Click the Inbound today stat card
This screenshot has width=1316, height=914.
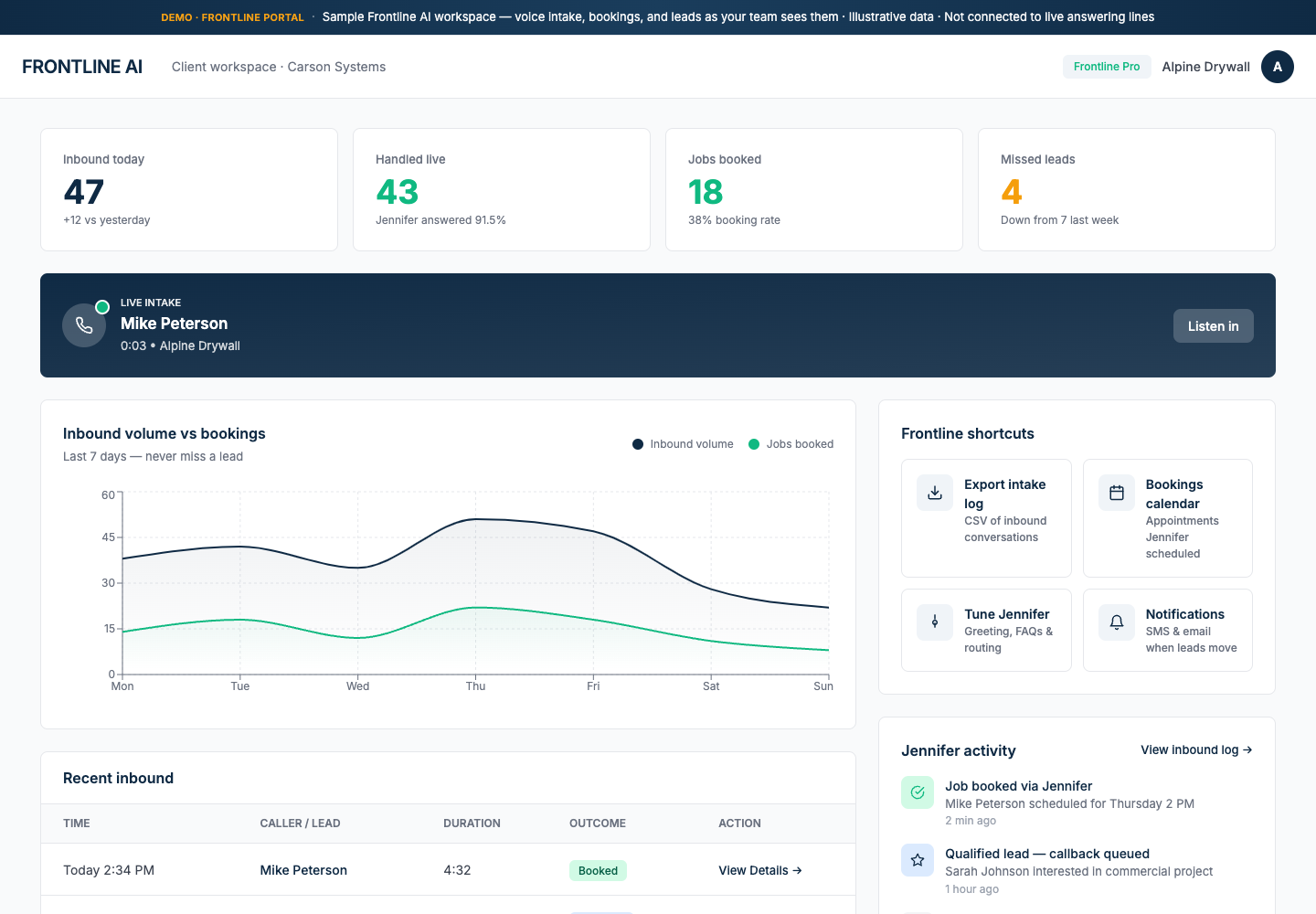click(x=189, y=189)
